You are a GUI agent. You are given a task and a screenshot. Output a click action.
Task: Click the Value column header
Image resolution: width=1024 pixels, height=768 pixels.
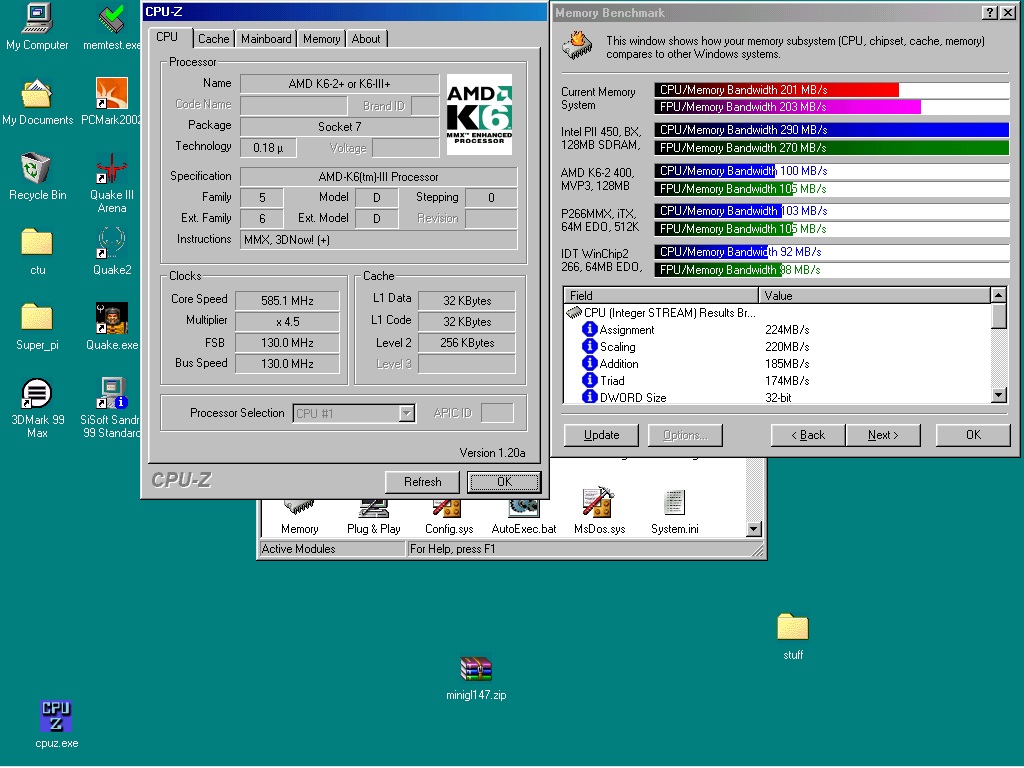[x=875, y=296]
